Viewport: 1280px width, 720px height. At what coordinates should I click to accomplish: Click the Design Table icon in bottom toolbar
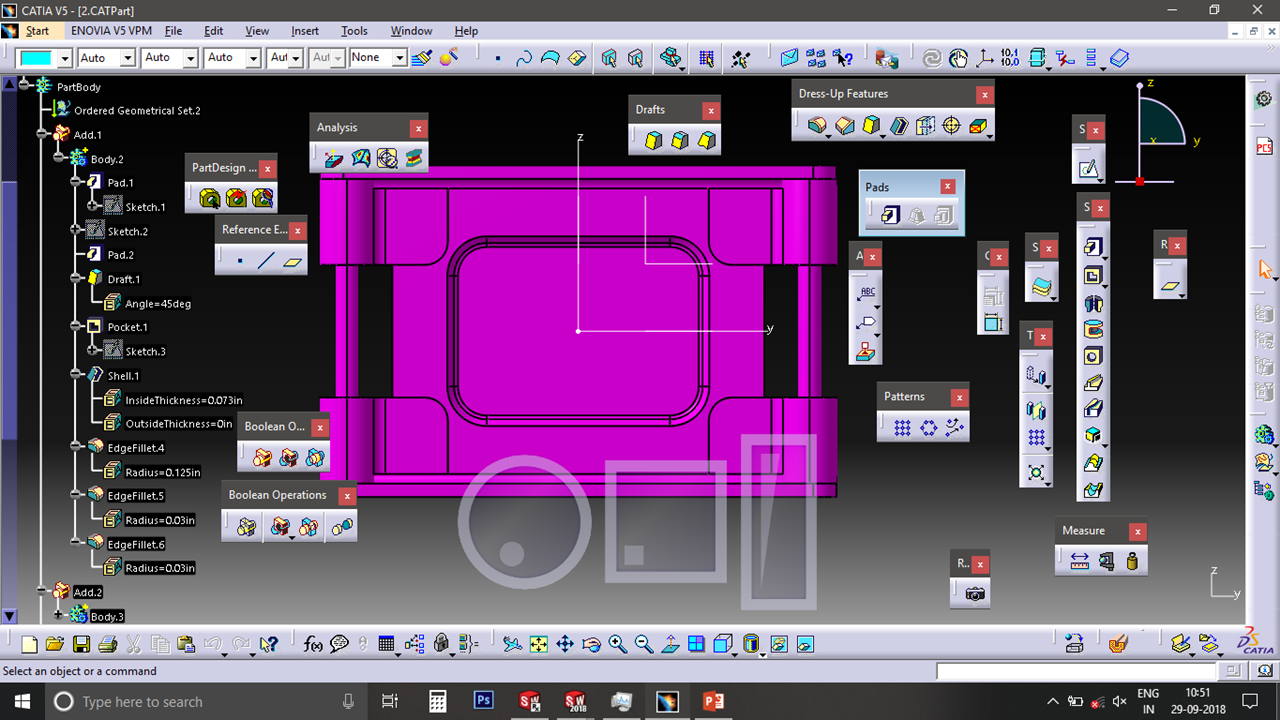(387, 644)
